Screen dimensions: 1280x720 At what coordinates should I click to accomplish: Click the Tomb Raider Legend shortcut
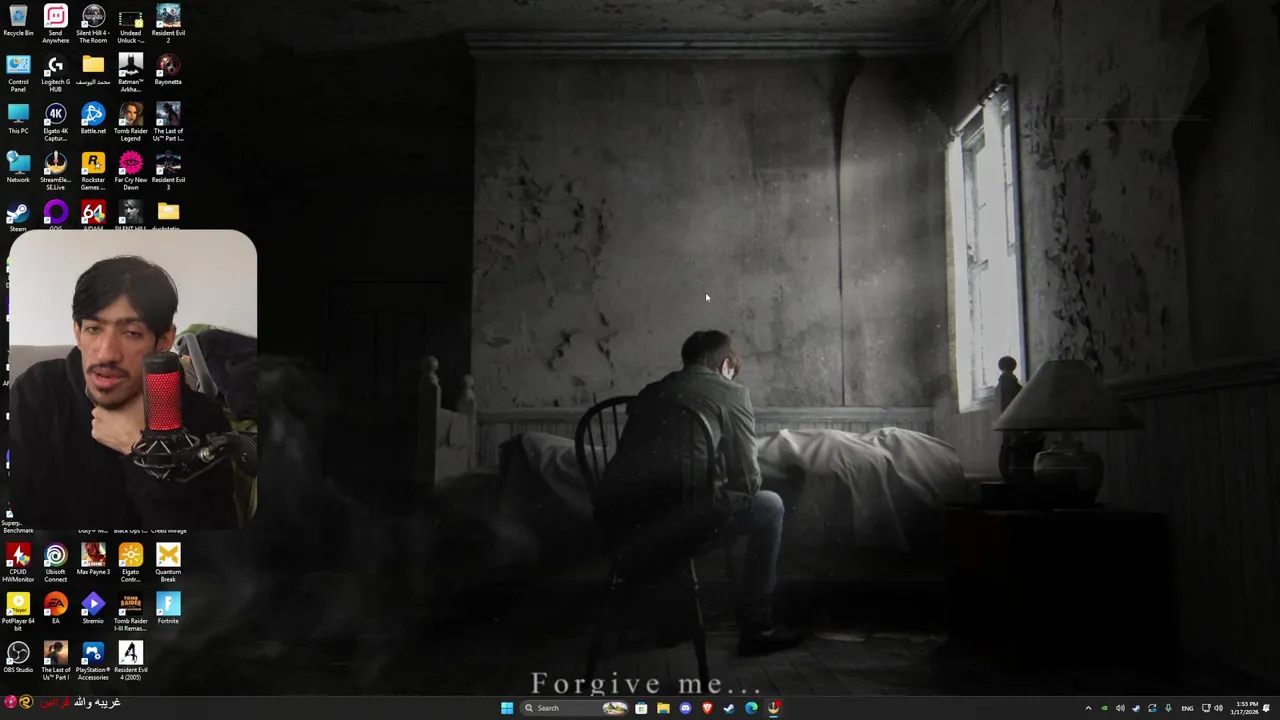pos(130,122)
